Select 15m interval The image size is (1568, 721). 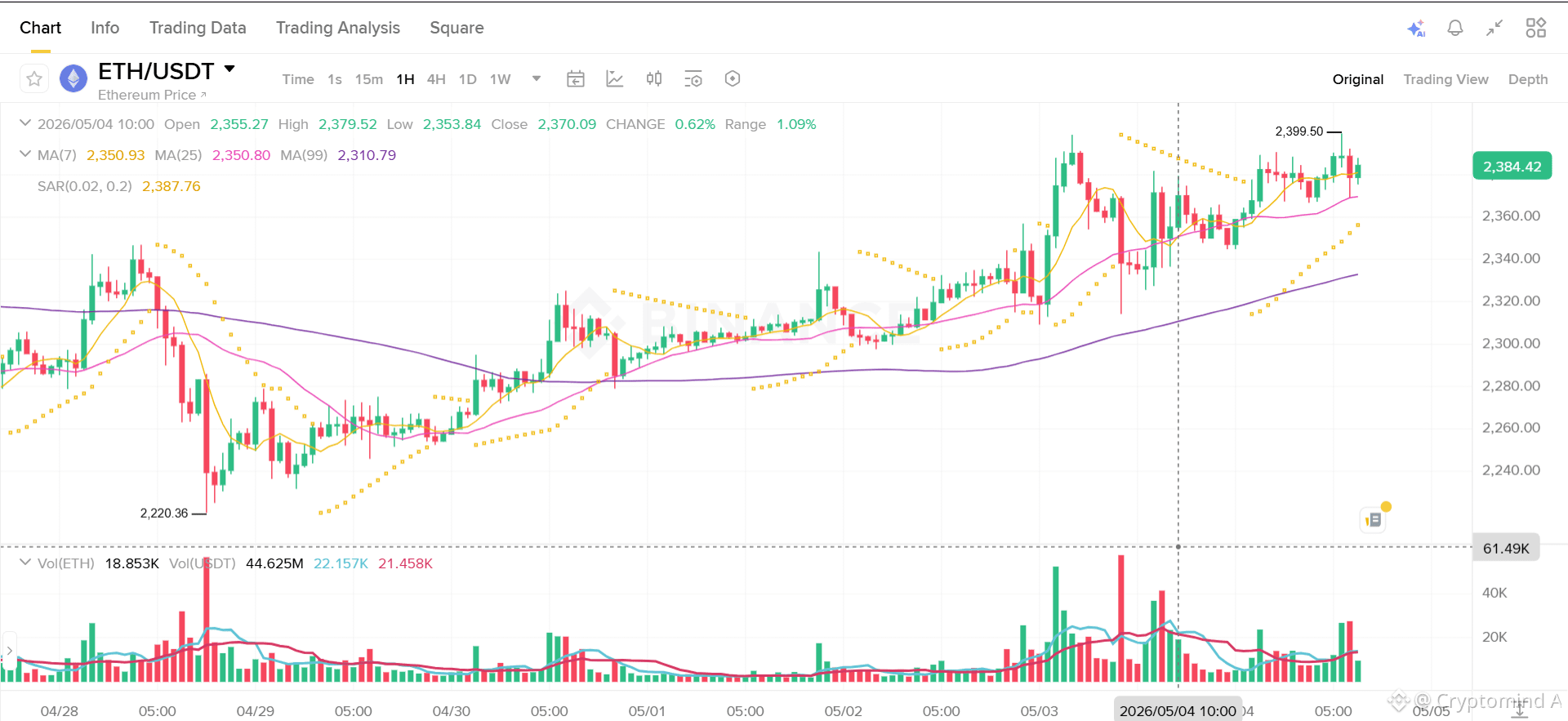pos(369,79)
